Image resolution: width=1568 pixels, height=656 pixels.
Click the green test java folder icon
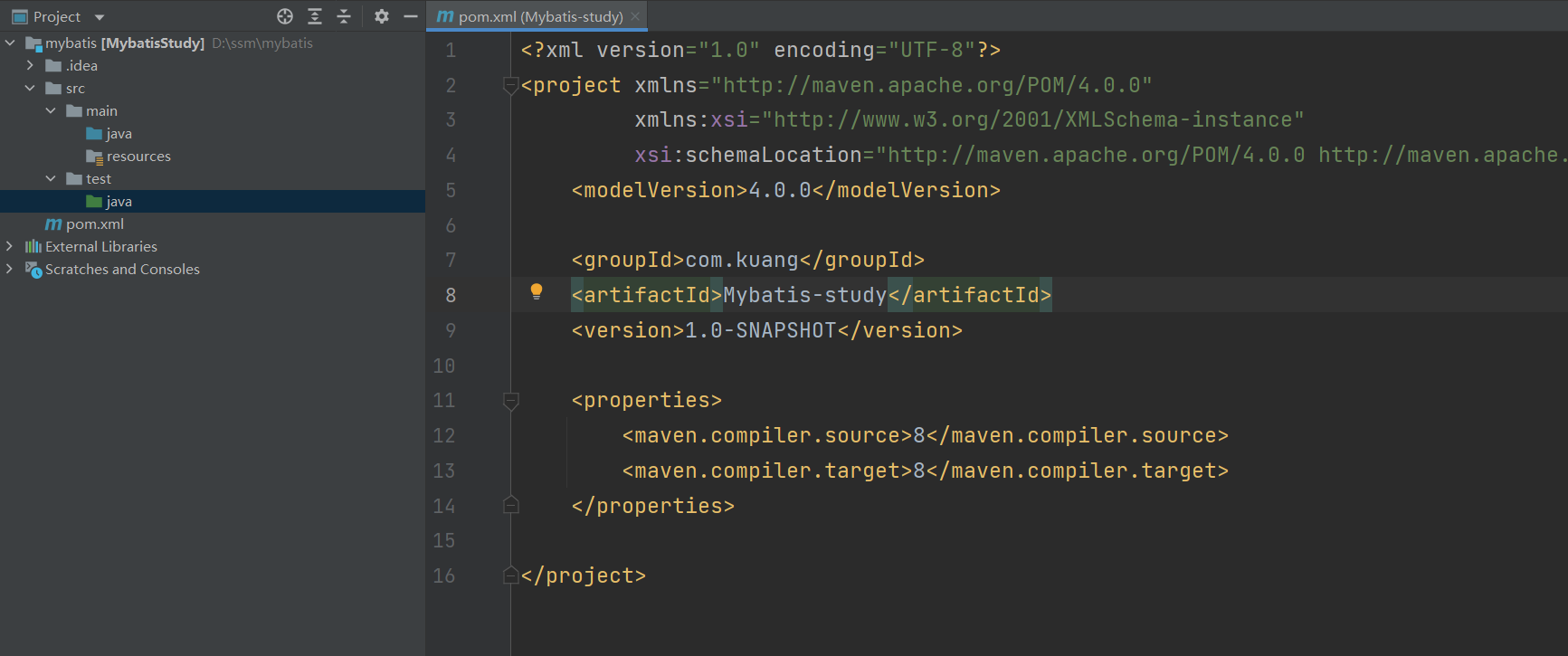94,201
